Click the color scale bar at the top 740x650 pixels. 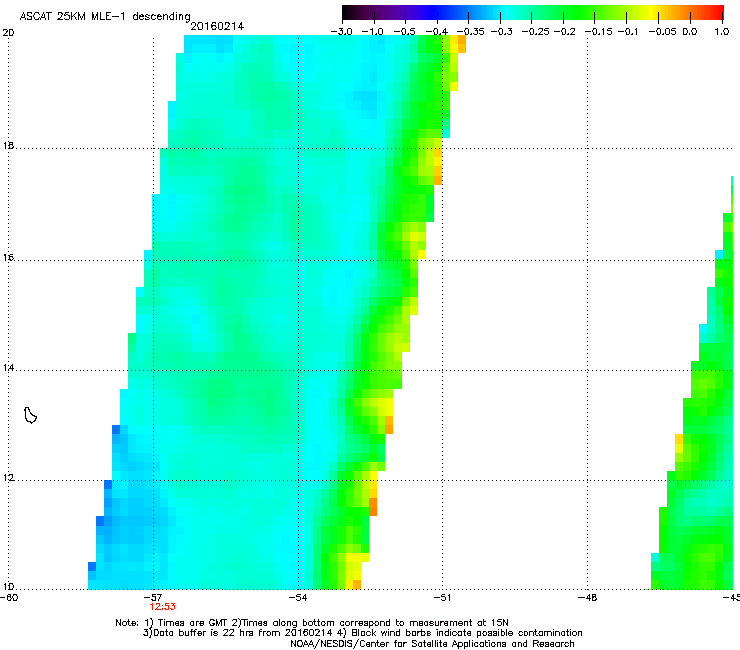533,12
